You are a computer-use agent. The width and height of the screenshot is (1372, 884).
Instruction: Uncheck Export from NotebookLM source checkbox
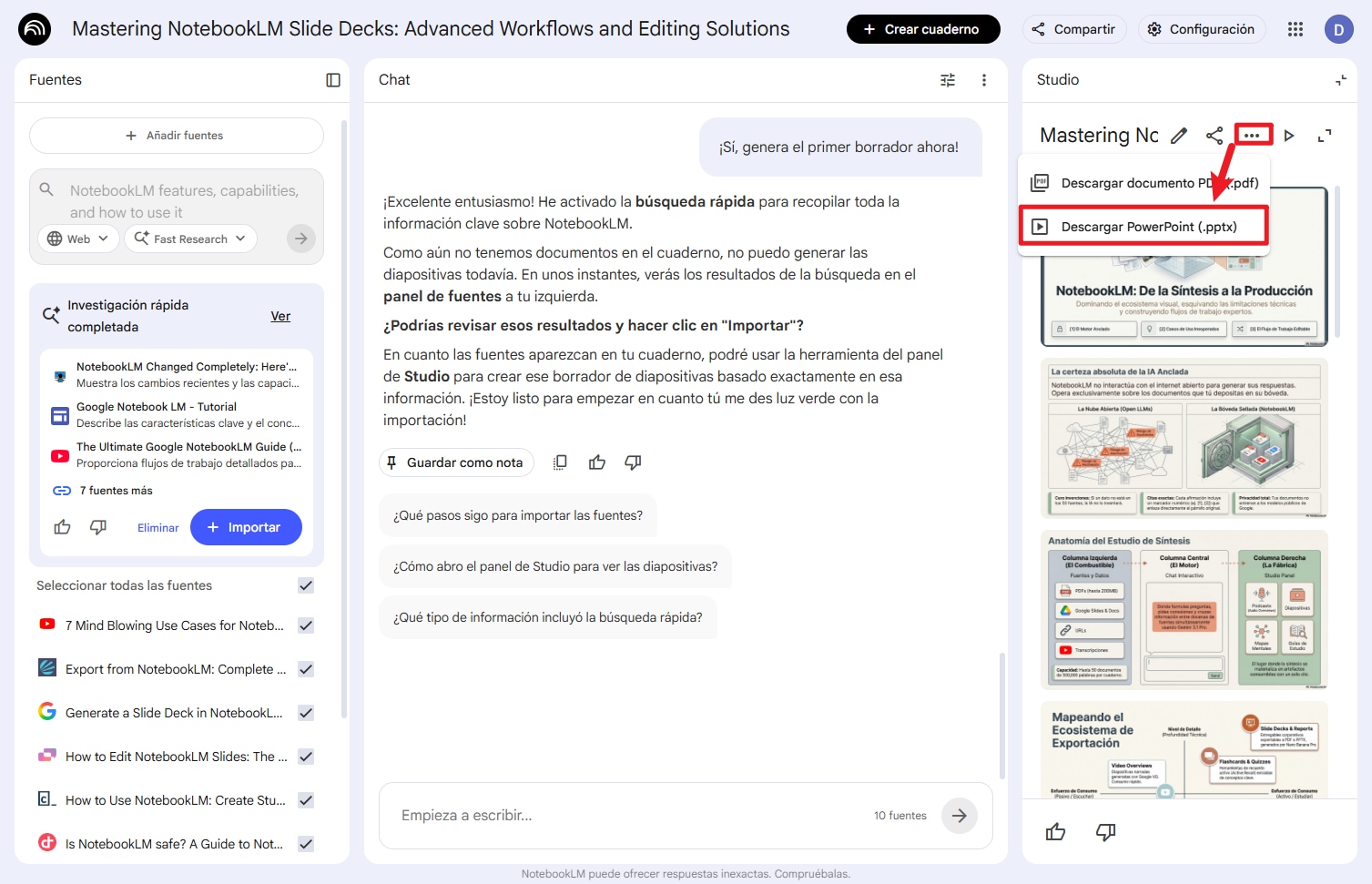pos(306,669)
